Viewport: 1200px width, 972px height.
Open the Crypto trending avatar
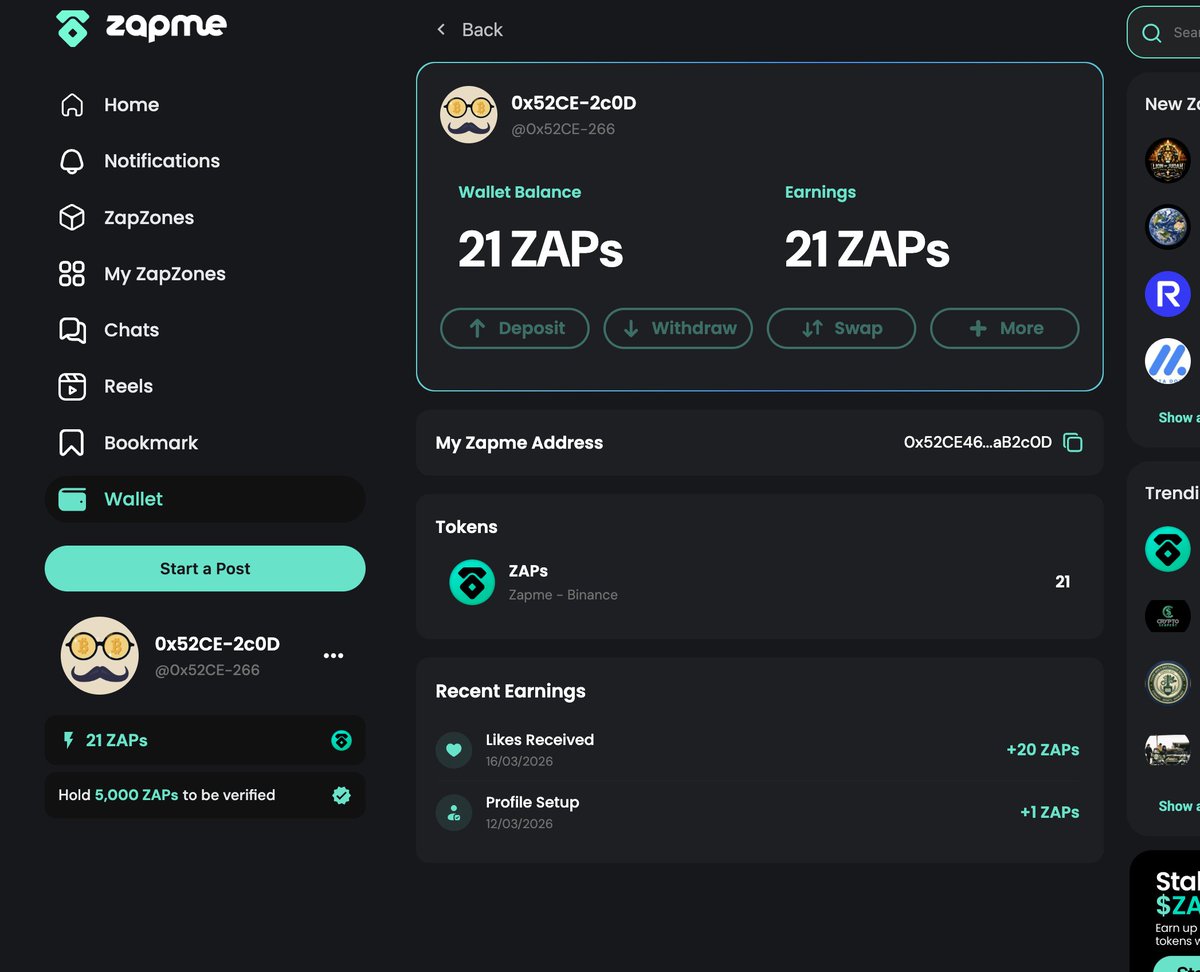click(1168, 616)
